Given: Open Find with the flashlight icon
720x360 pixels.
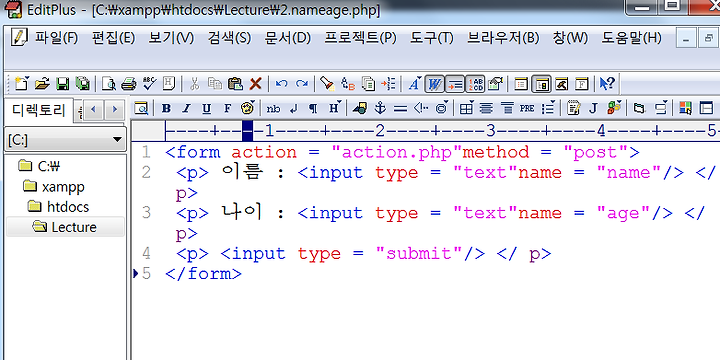Looking at the screenshot, I should click(x=327, y=84).
